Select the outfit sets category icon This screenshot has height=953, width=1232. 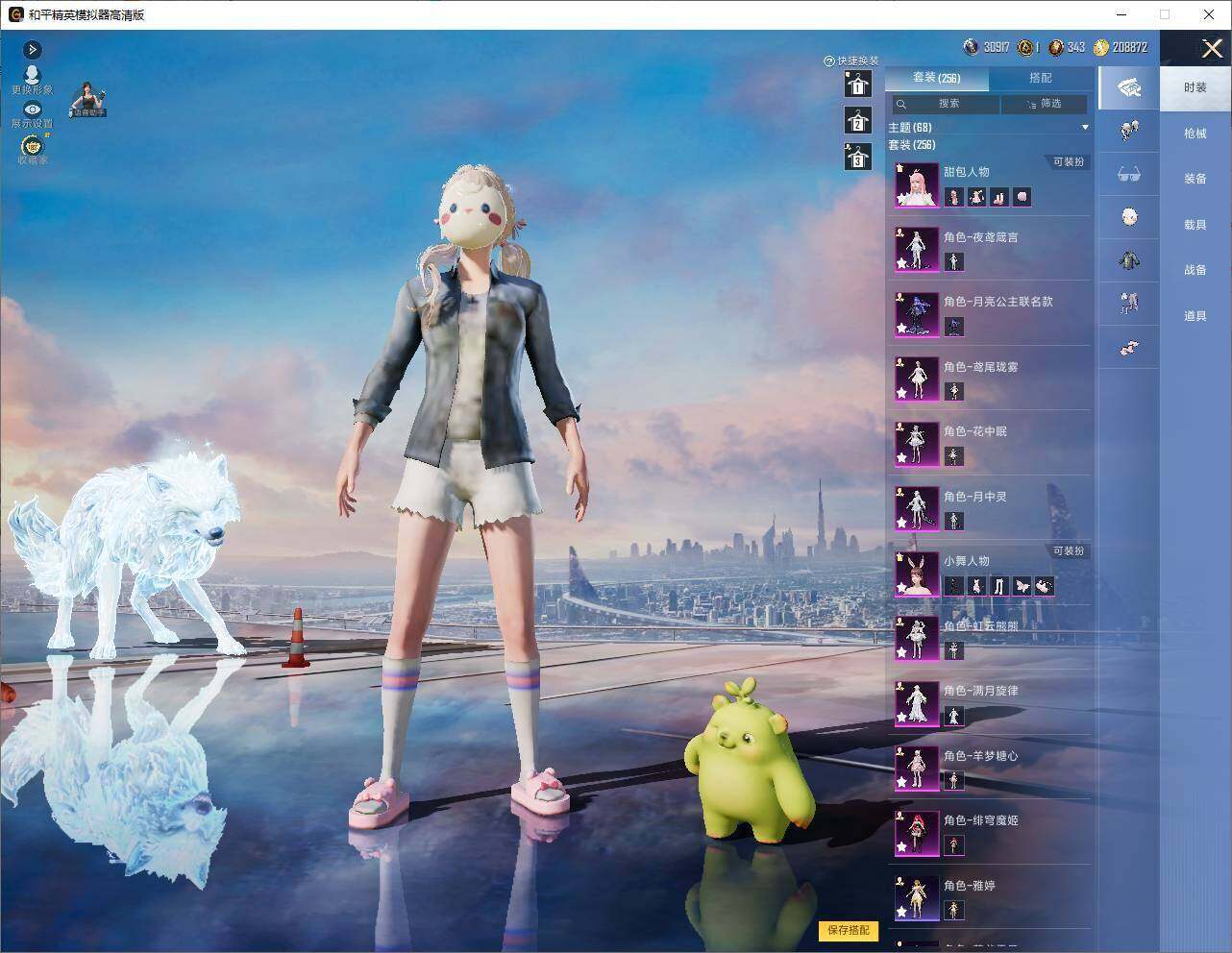[1129, 88]
